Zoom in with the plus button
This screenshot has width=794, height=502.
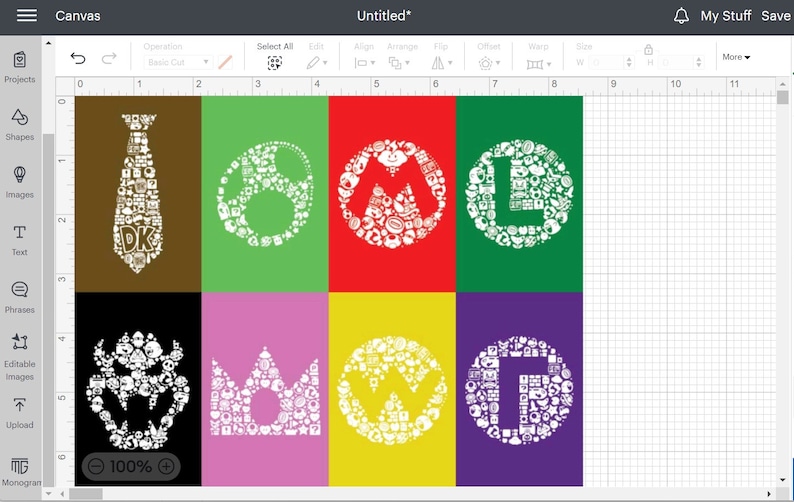[x=166, y=466]
